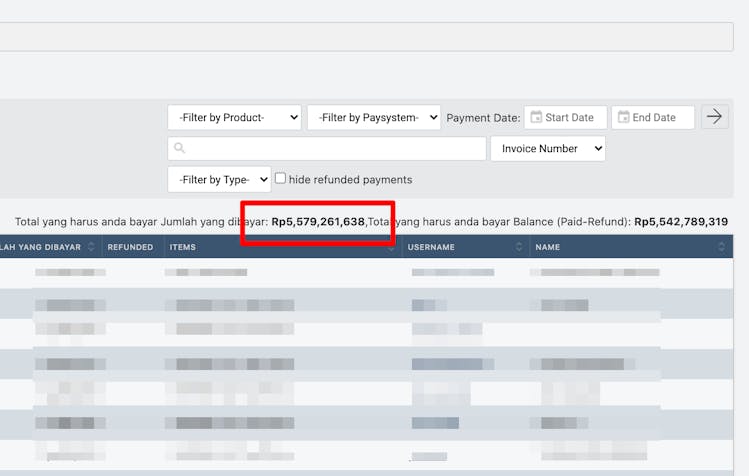The width and height of the screenshot is (749, 476).
Task: Open the Filter by Paysystem dropdown
Action: (x=373, y=117)
